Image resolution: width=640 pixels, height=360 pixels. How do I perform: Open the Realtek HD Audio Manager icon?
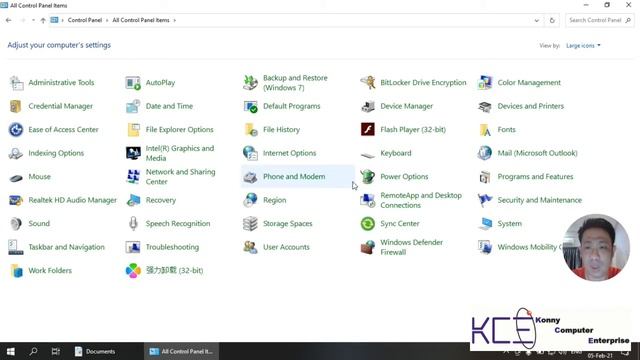[x=16, y=200]
